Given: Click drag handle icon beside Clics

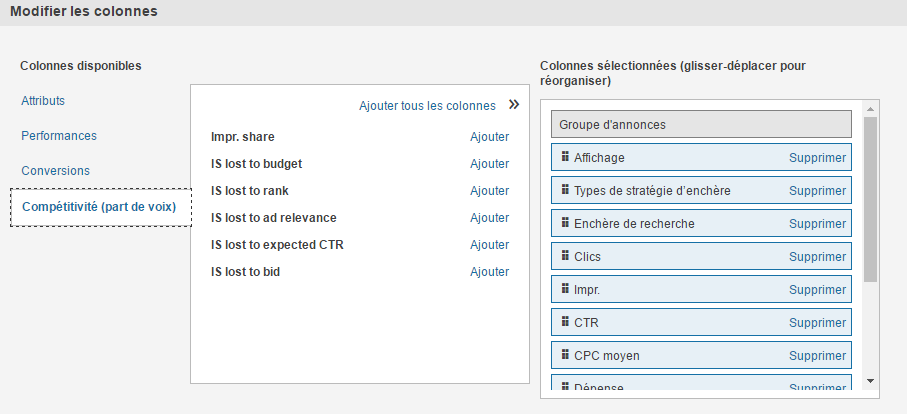Looking at the screenshot, I should (565, 256).
